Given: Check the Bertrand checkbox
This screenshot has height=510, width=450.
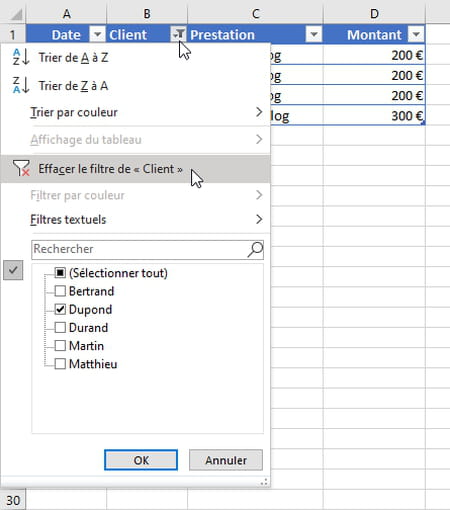Looking at the screenshot, I should pyautogui.click(x=60, y=291).
